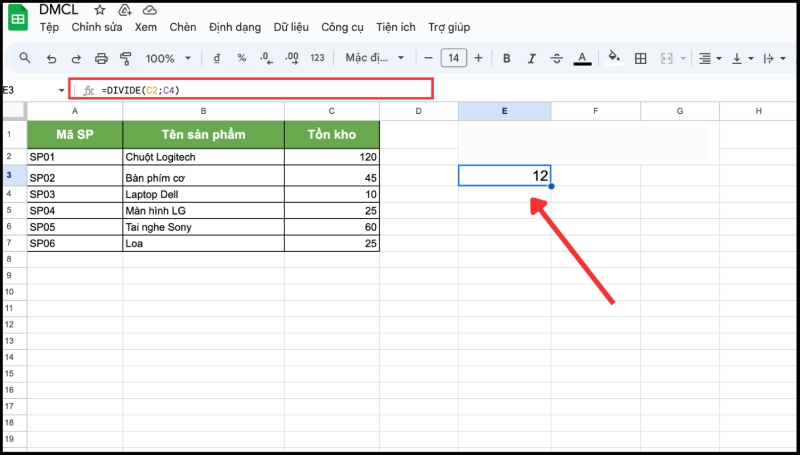Print the spreadsheet
Screen dimensions: 800x455
pyautogui.click(x=101, y=58)
